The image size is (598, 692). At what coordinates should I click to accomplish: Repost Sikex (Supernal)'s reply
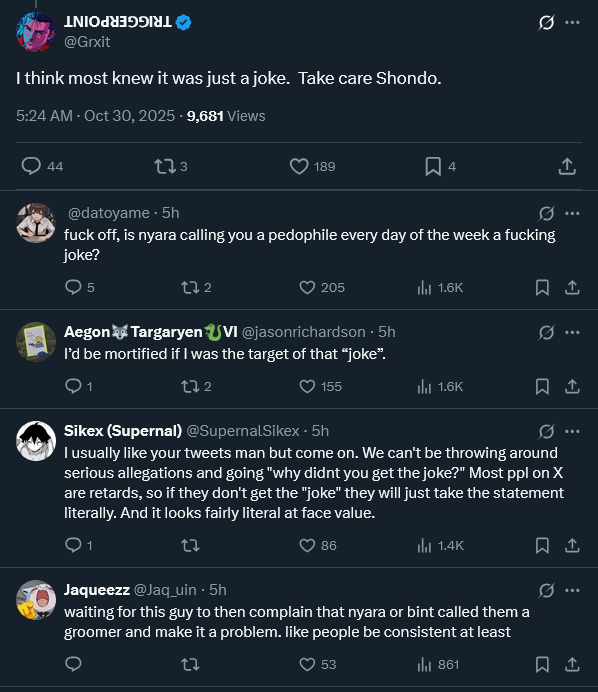190,545
